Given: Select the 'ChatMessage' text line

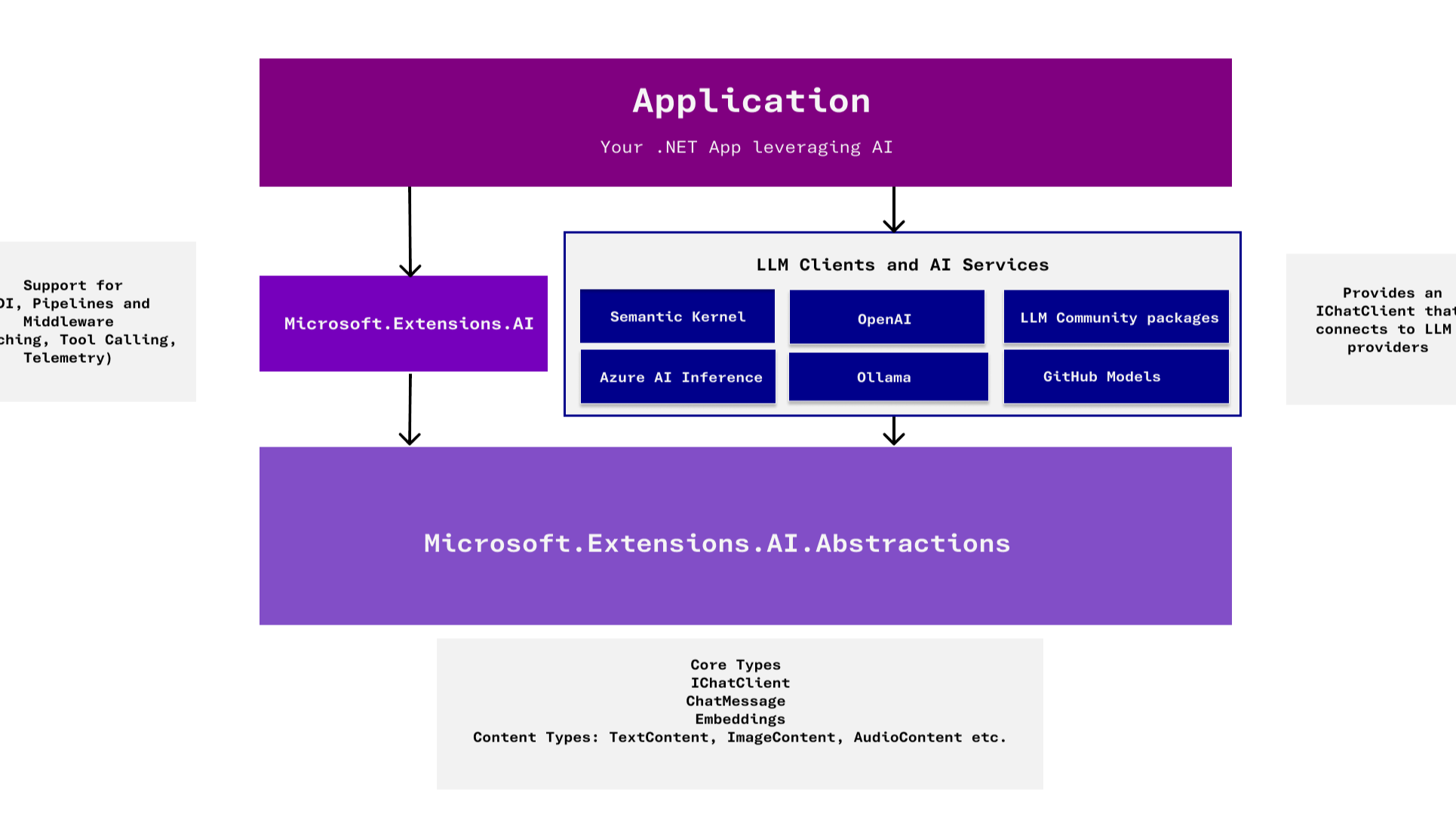Looking at the screenshot, I should [736, 701].
